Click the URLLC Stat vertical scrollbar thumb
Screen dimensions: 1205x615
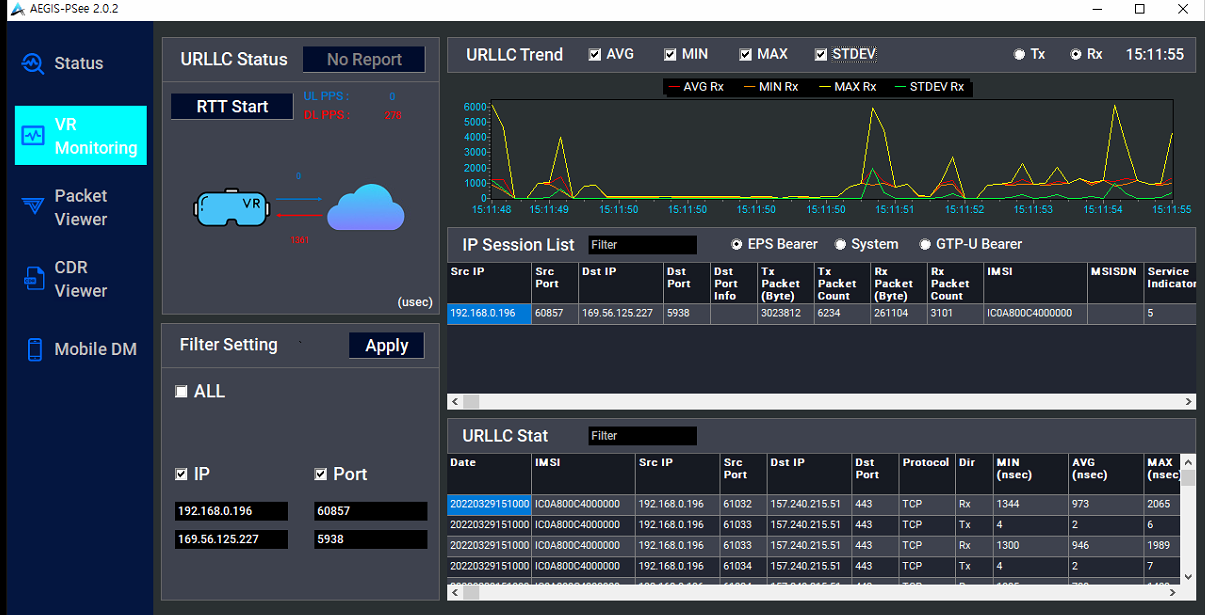[x=1188, y=478]
